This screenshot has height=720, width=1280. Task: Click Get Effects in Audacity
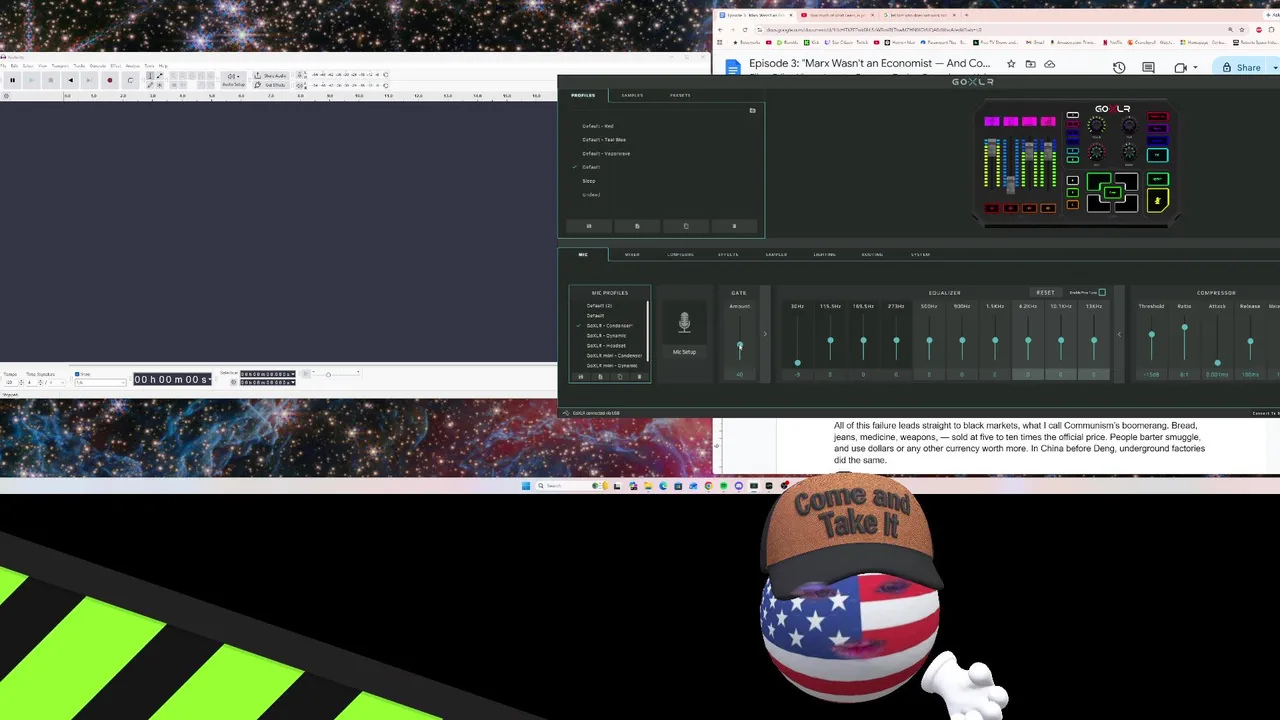pyautogui.click(x=270, y=84)
